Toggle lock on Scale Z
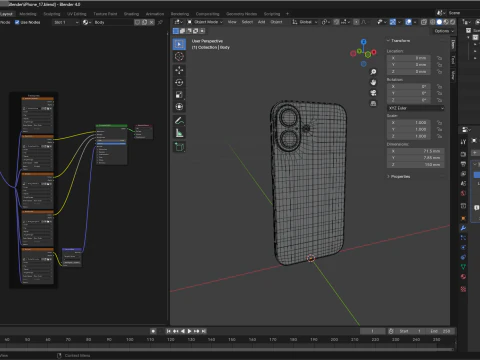Image resolution: width=480 pixels, height=360 pixels. pyautogui.click(x=440, y=136)
